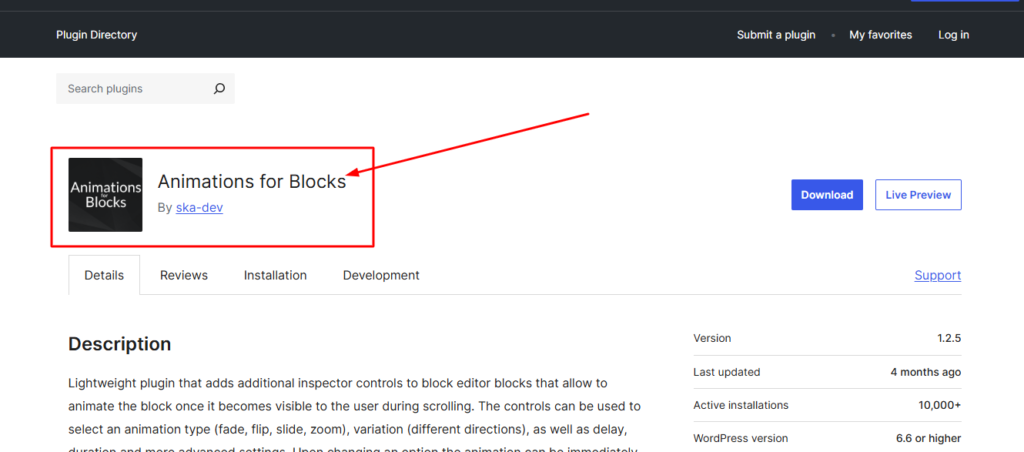This screenshot has width=1024, height=452.
Task: Click the Animations for Blocks title
Action: tap(251, 182)
